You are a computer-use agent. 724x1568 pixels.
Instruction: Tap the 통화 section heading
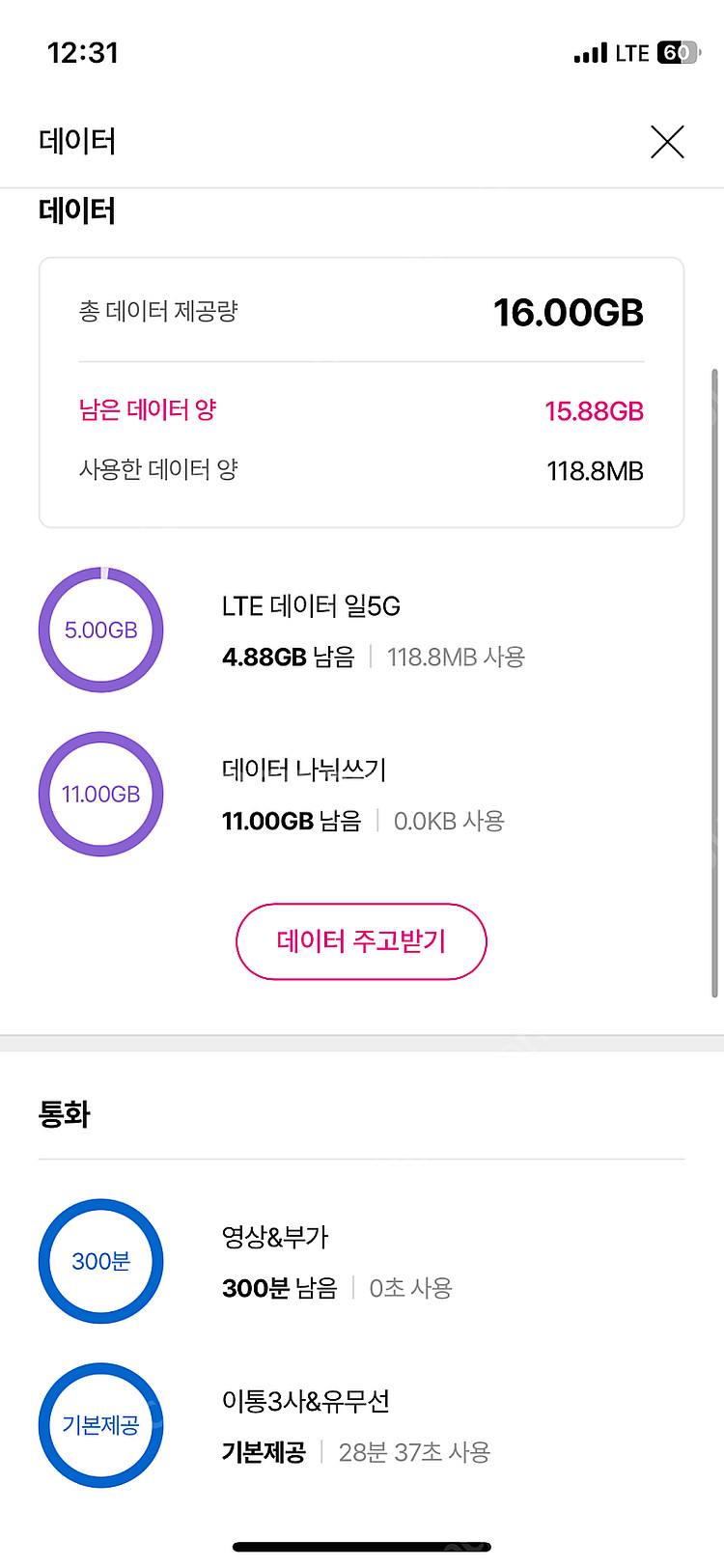pos(65,1114)
